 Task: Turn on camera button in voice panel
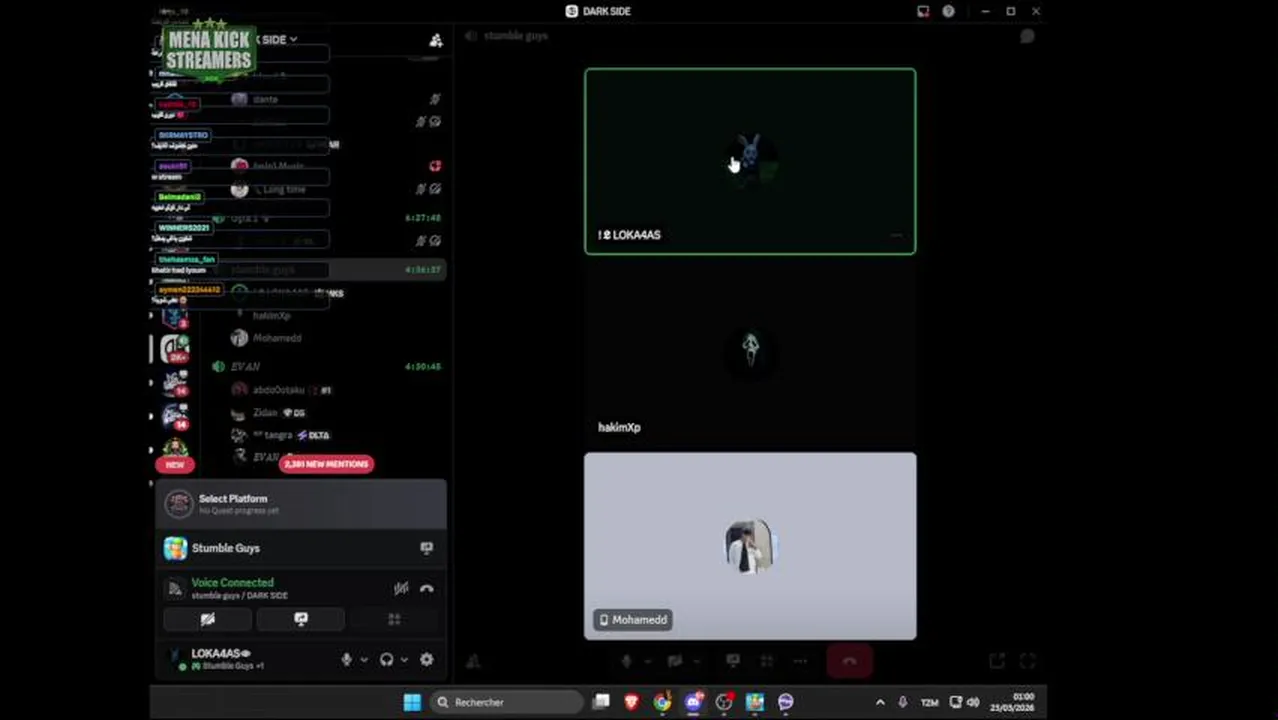click(x=207, y=619)
